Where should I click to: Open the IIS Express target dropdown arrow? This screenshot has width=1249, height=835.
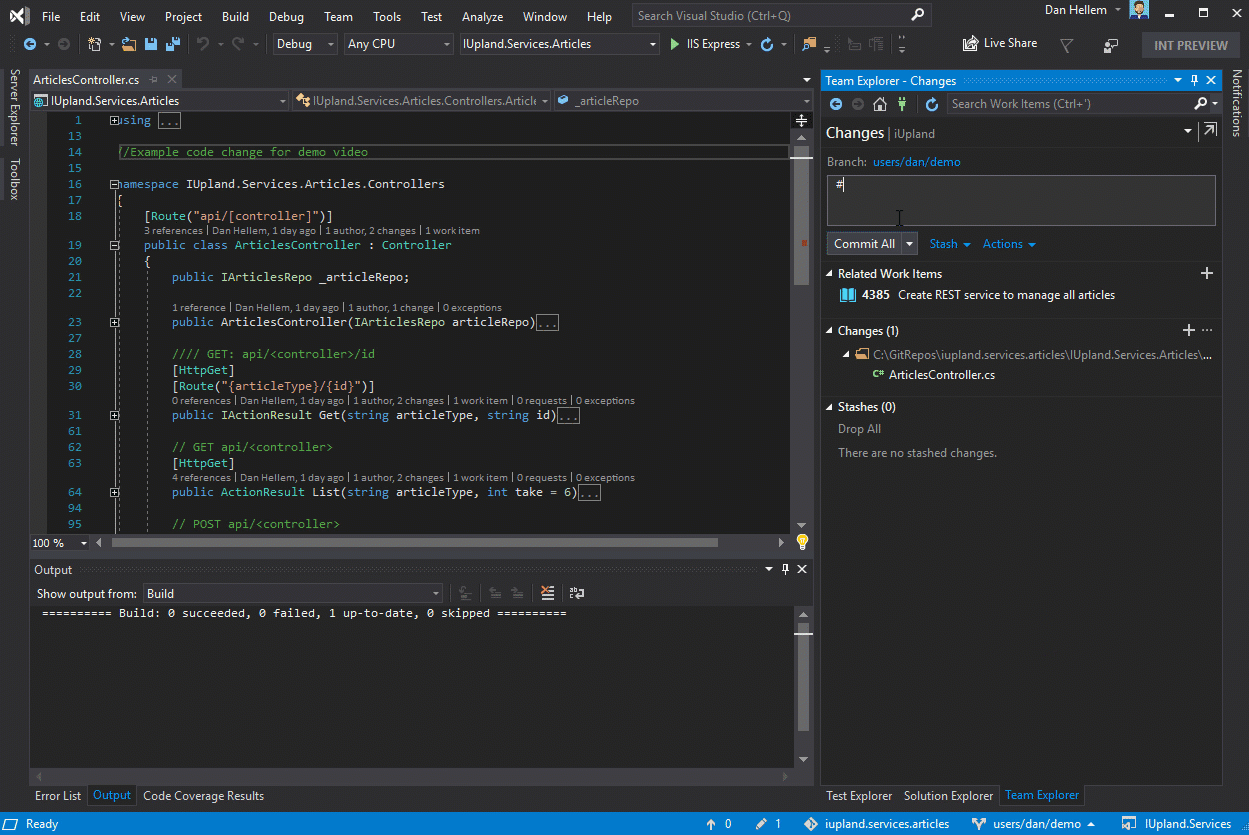pos(749,44)
